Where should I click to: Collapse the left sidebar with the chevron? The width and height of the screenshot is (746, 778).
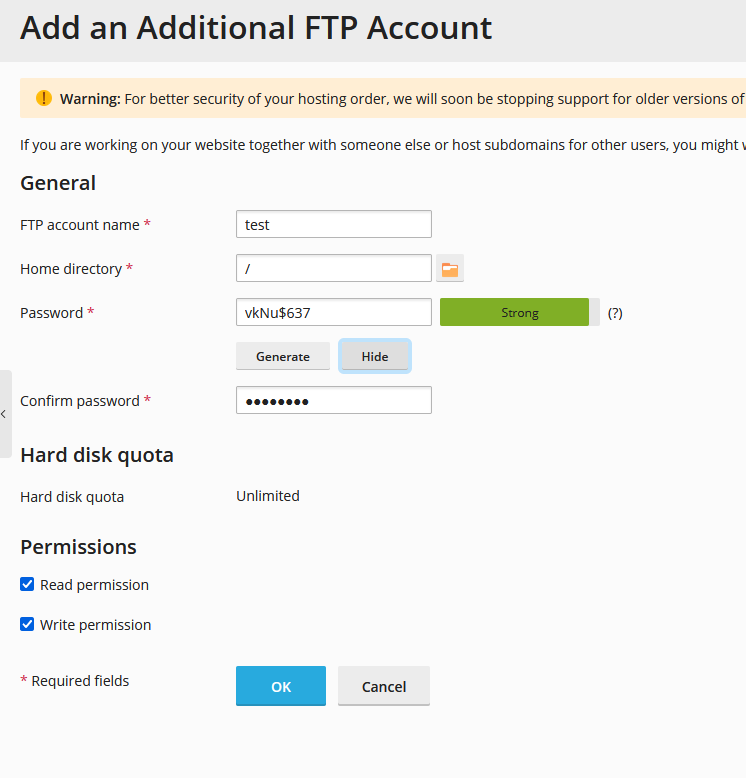click(x=4, y=414)
